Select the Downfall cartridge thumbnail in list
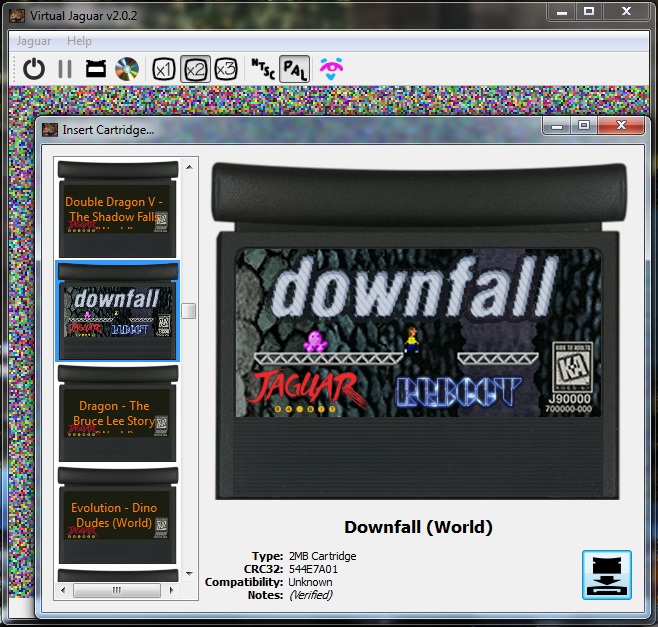658x627 pixels. [x=118, y=311]
